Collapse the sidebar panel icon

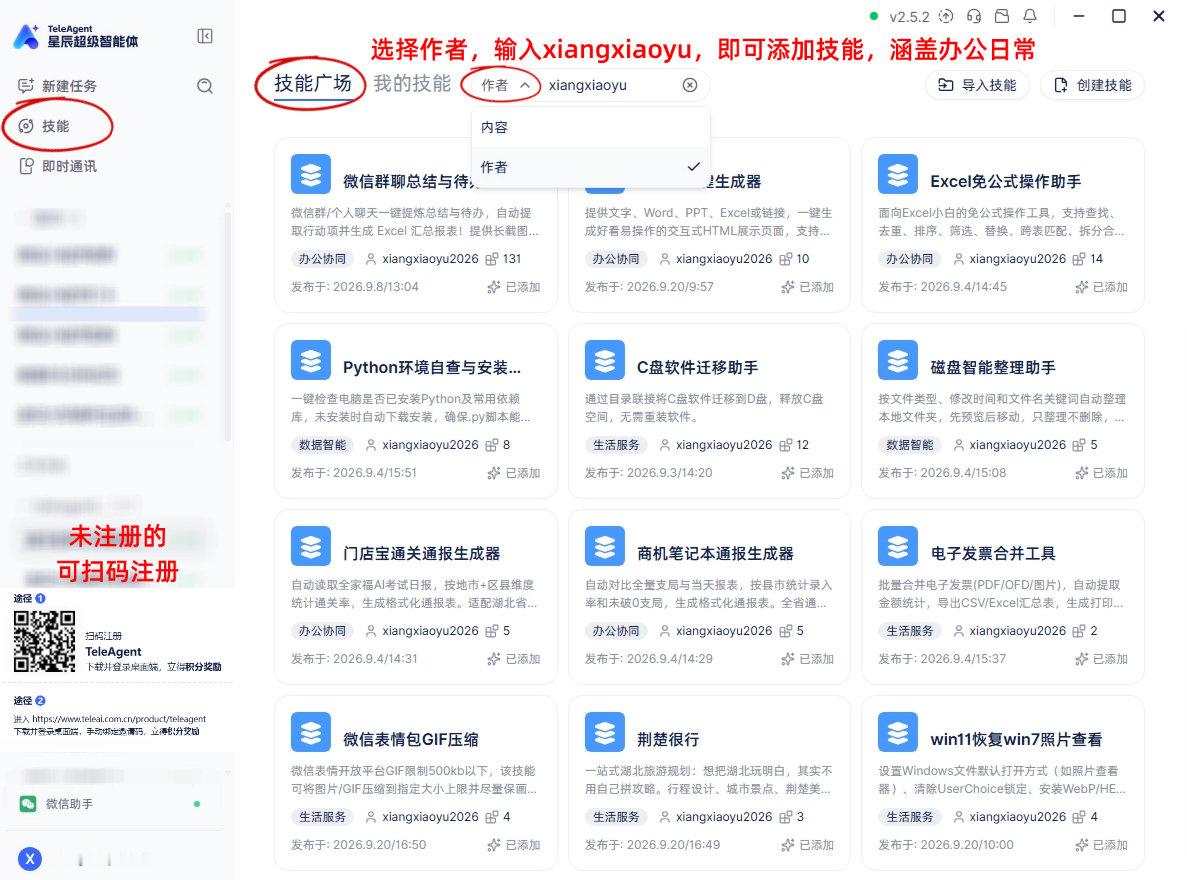204,36
